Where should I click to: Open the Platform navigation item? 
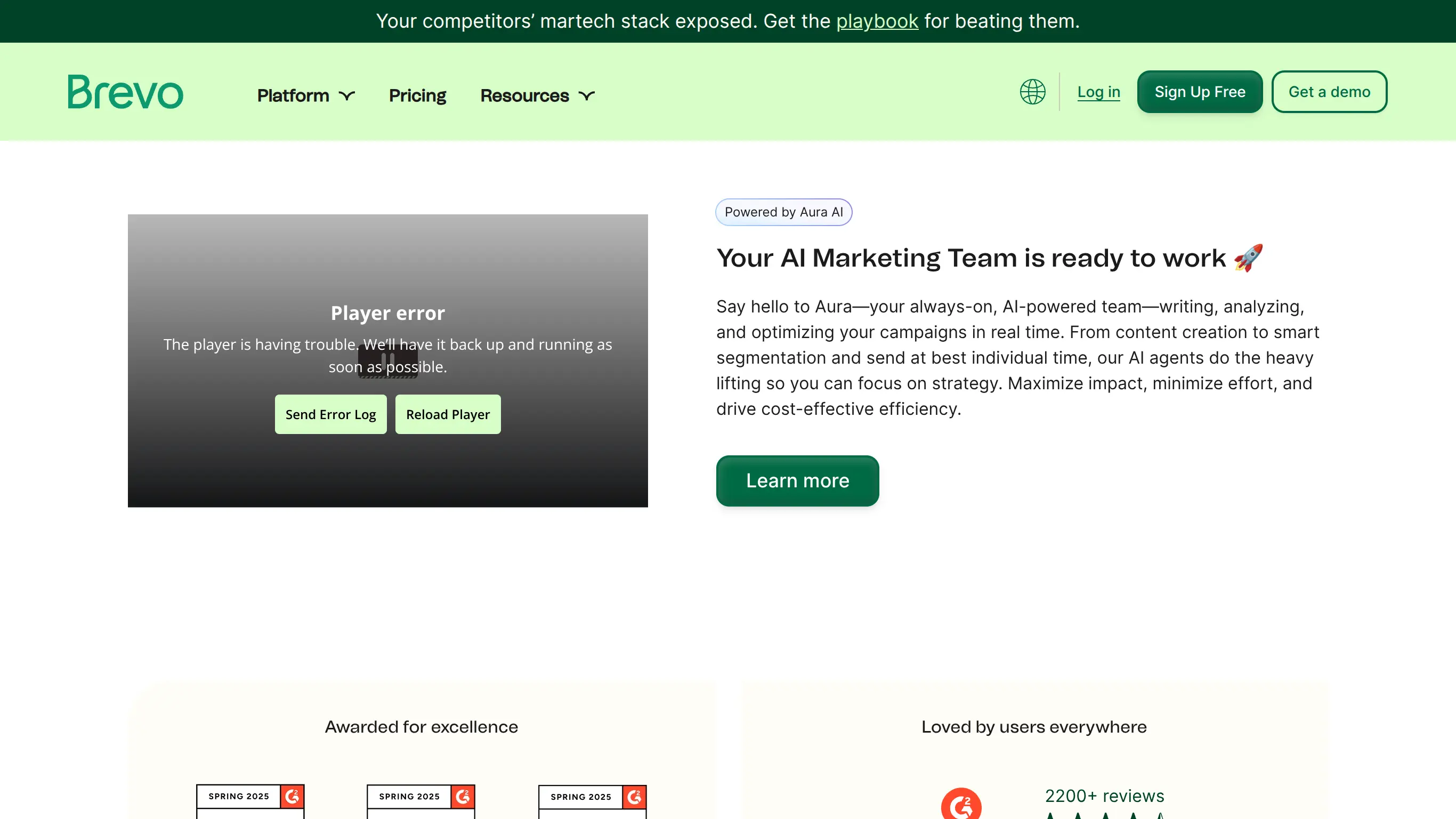click(x=293, y=95)
